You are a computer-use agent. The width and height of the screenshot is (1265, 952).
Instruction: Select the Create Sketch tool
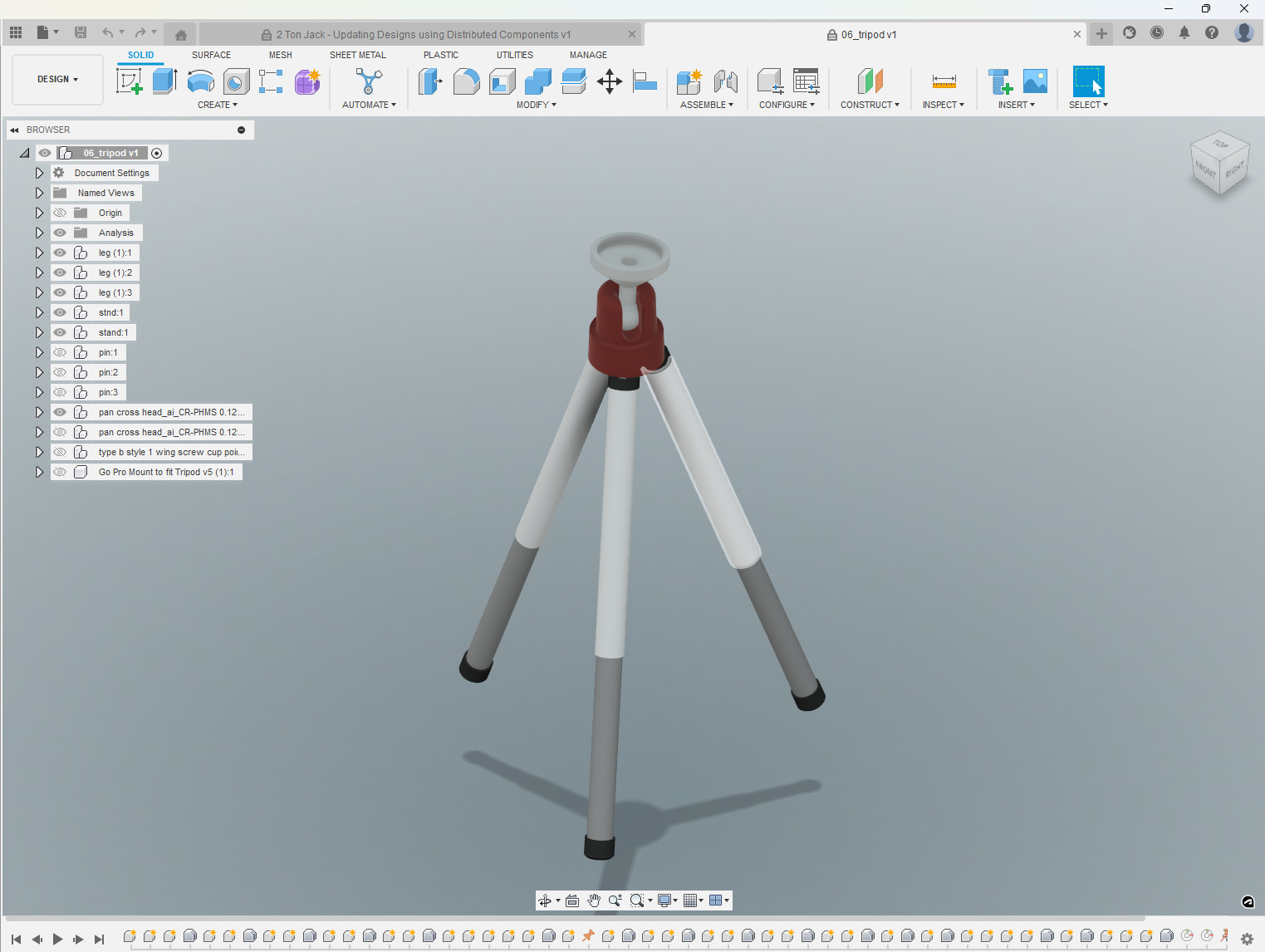click(129, 81)
